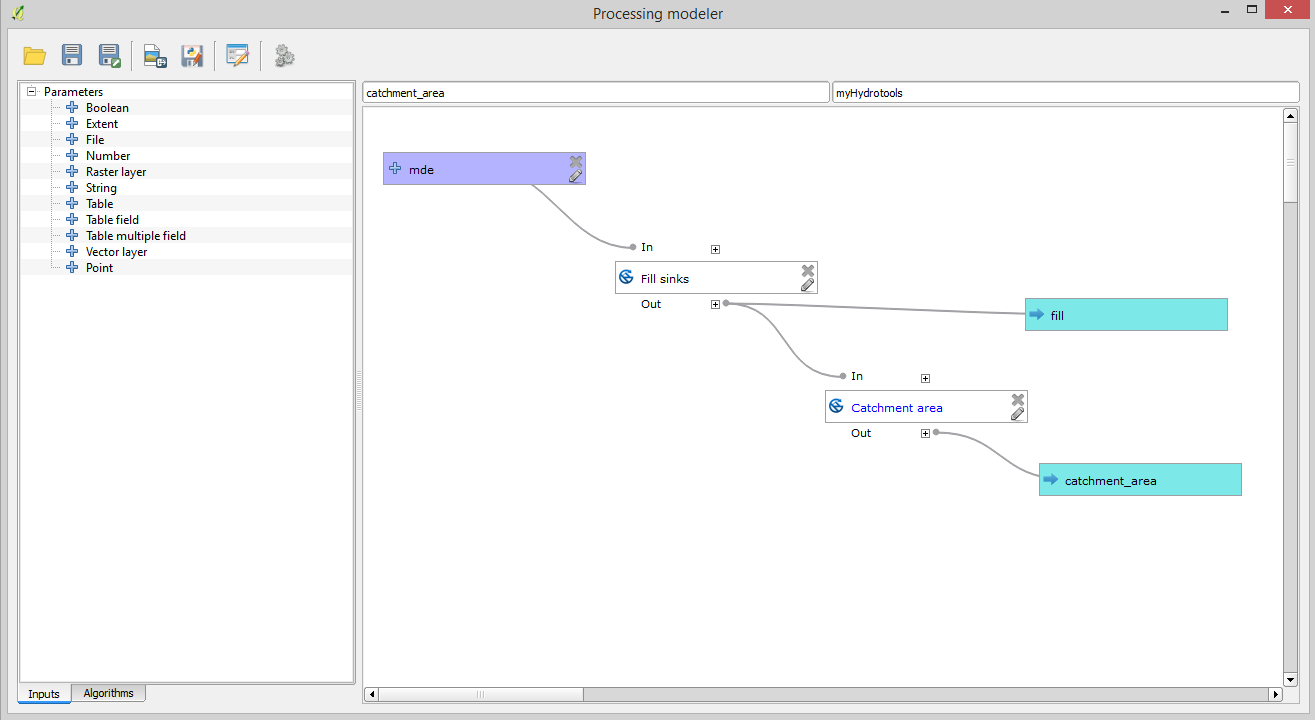1315x720 pixels.
Task: Run the model with the gears icon
Action: tap(284, 56)
